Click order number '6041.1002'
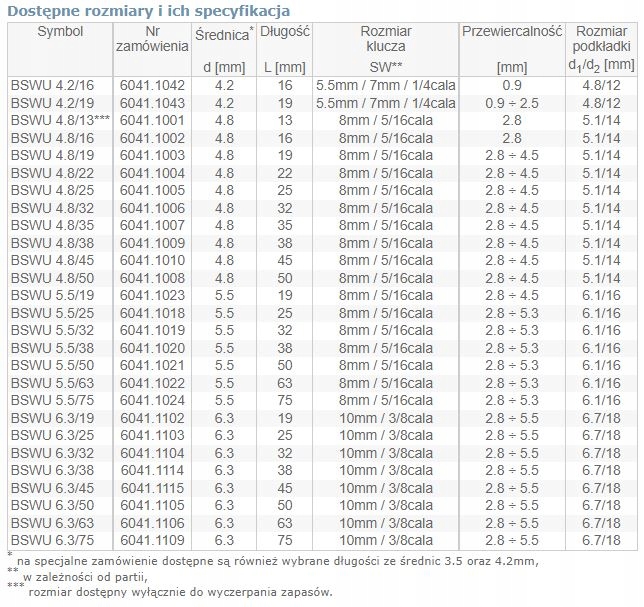 tap(152, 138)
